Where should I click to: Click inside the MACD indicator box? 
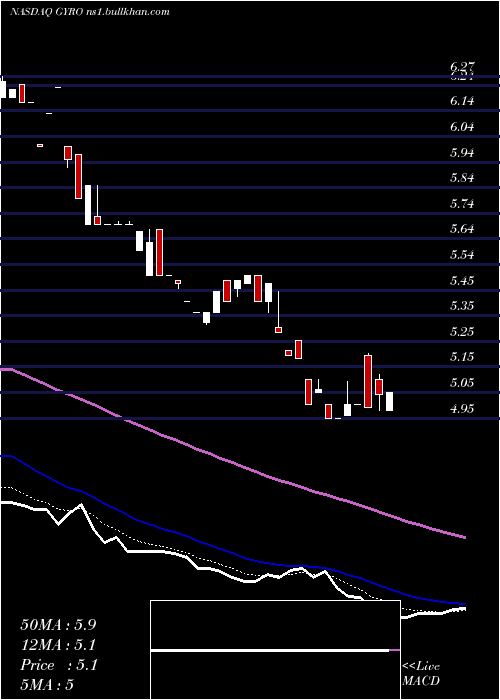point(275,650)
